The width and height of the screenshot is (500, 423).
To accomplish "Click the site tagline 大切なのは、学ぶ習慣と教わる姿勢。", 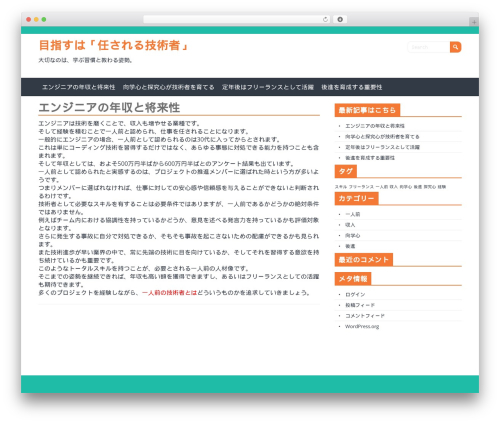I will tap(86, 60).
